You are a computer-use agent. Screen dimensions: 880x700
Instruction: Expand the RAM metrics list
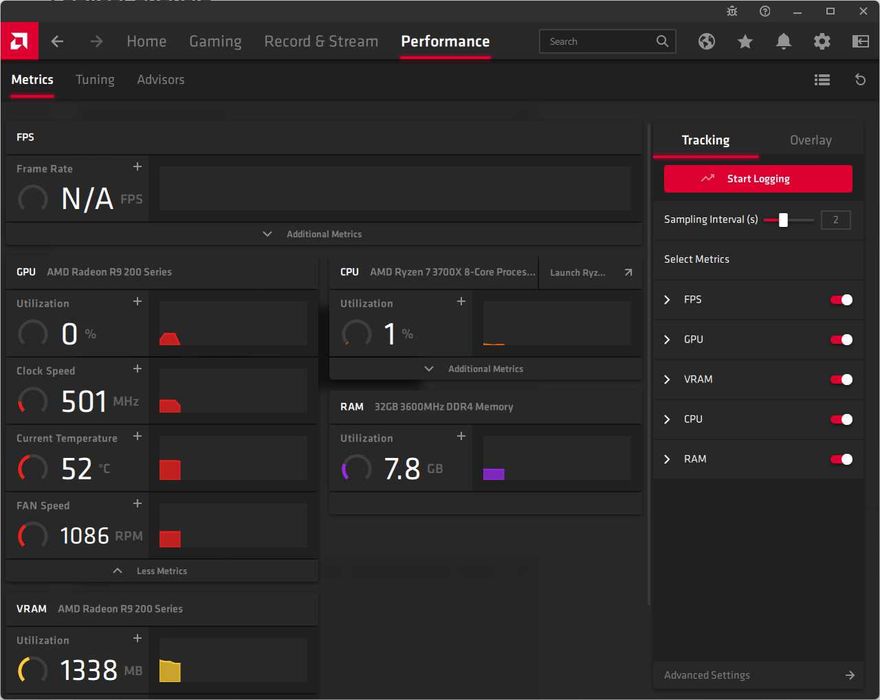[667, 459]
